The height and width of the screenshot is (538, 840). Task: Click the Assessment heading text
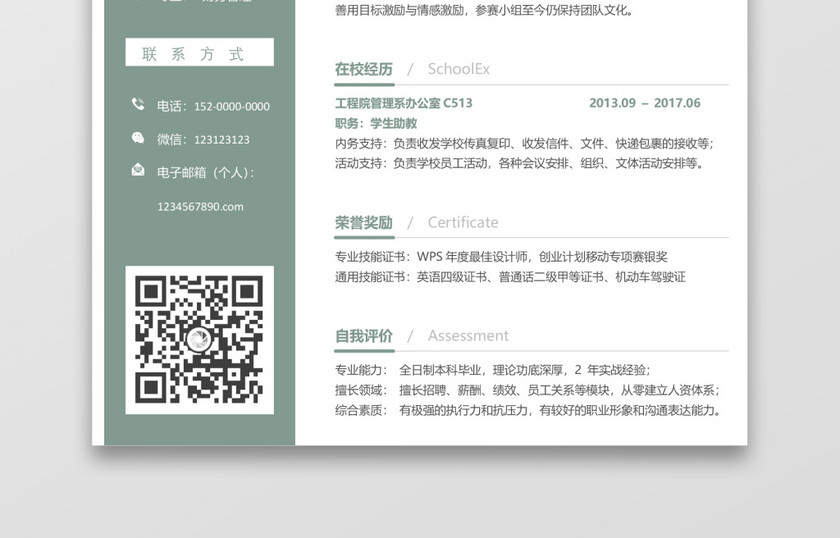[468, 336]
